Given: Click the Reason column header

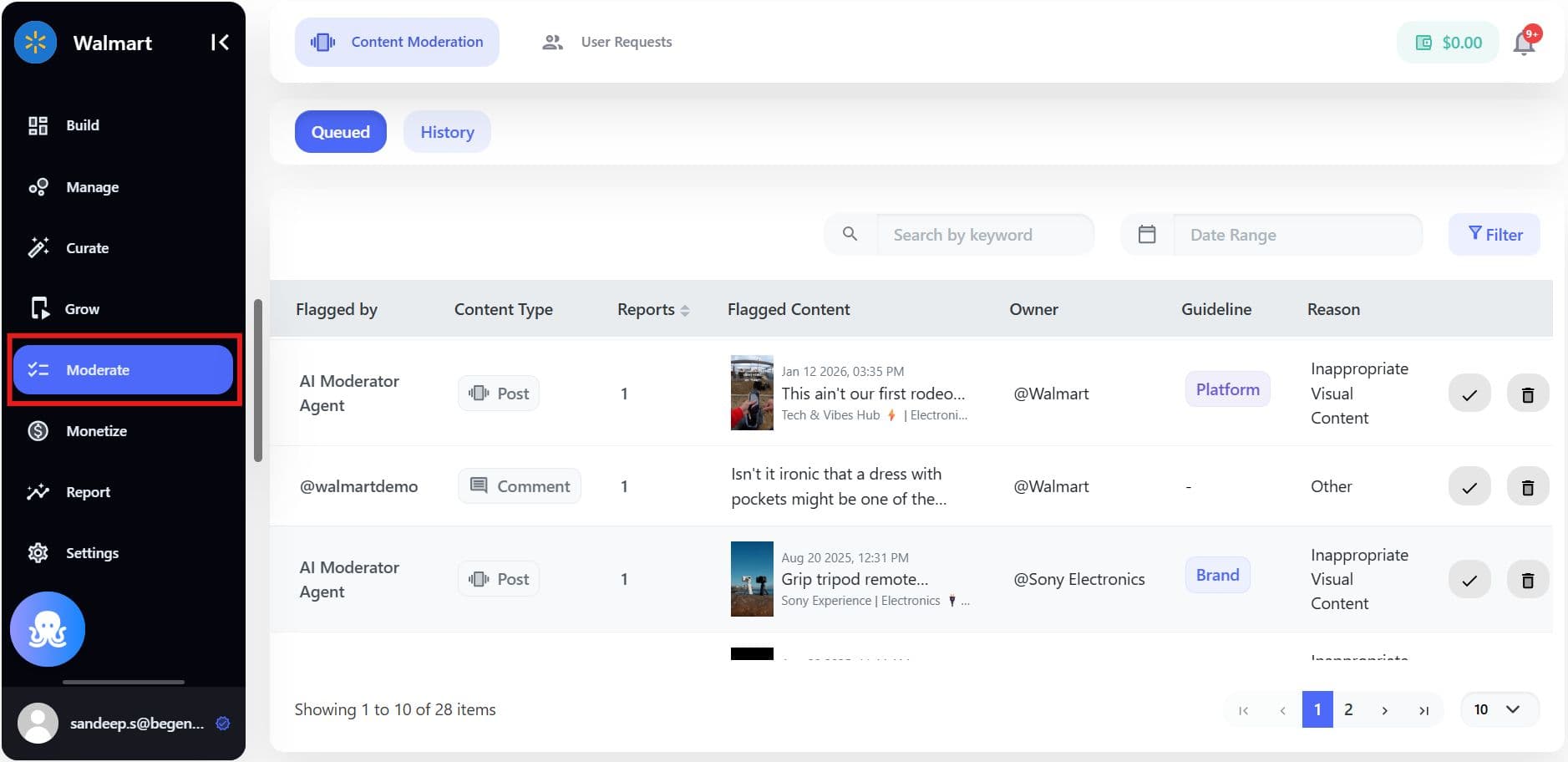Looking at the screenshot, I should point(1333,309).
